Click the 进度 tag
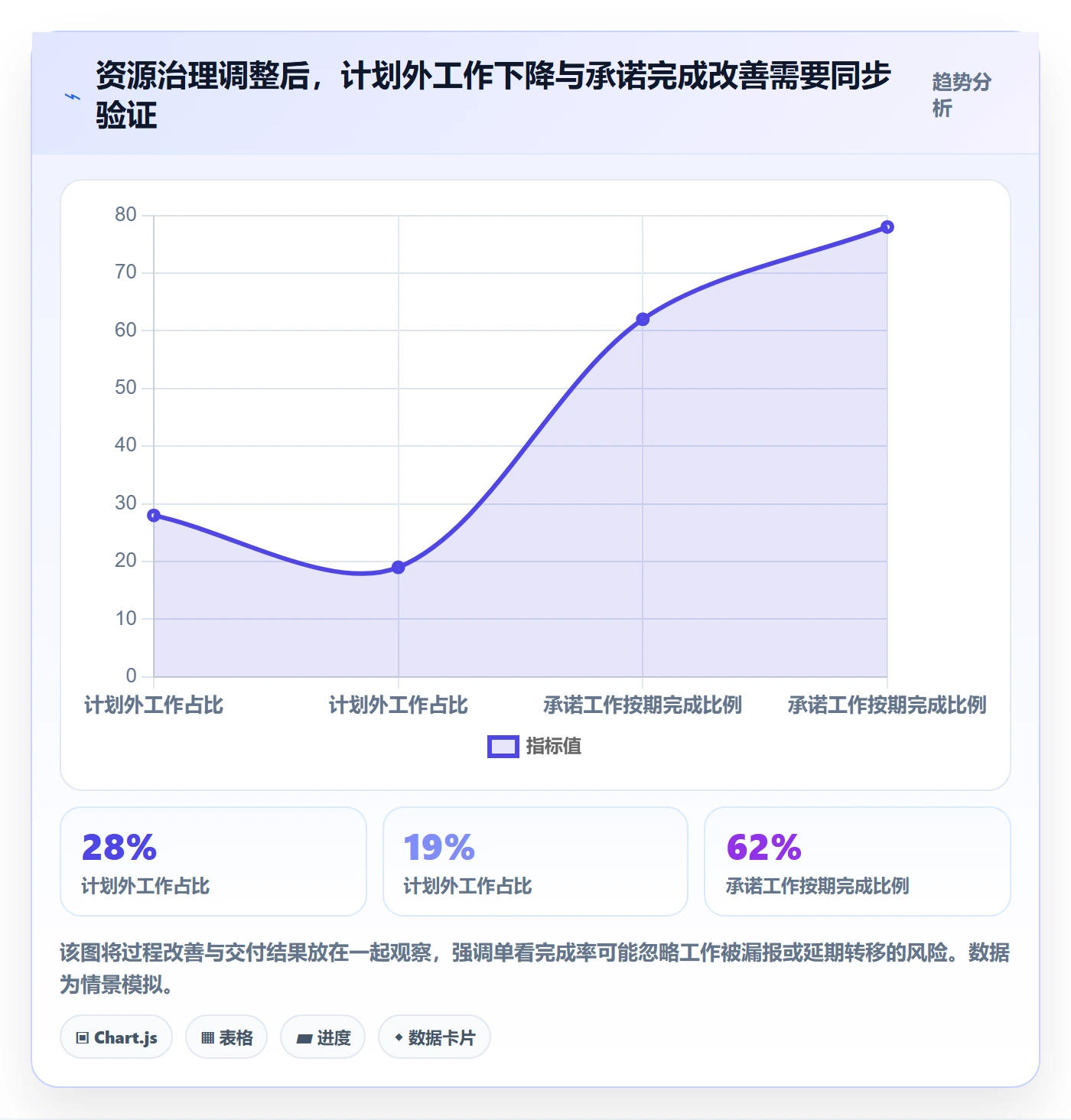The image size is (1071, 1120). [x=323, y=1037]
